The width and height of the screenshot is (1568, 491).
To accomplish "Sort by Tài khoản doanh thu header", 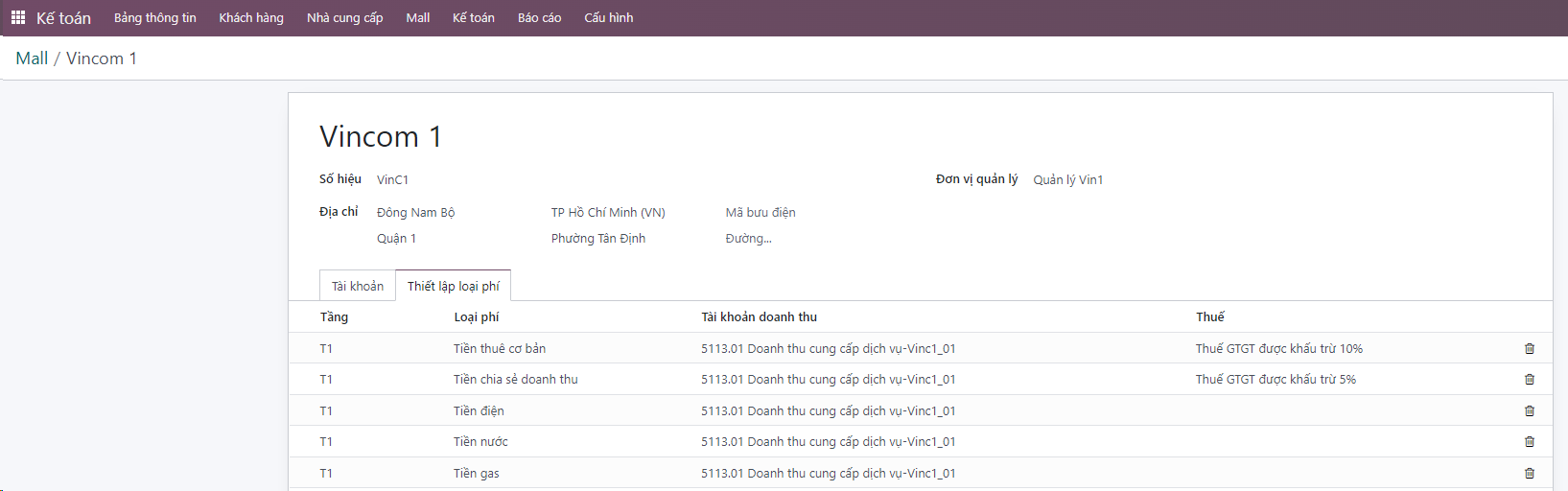I will (760, 316).
